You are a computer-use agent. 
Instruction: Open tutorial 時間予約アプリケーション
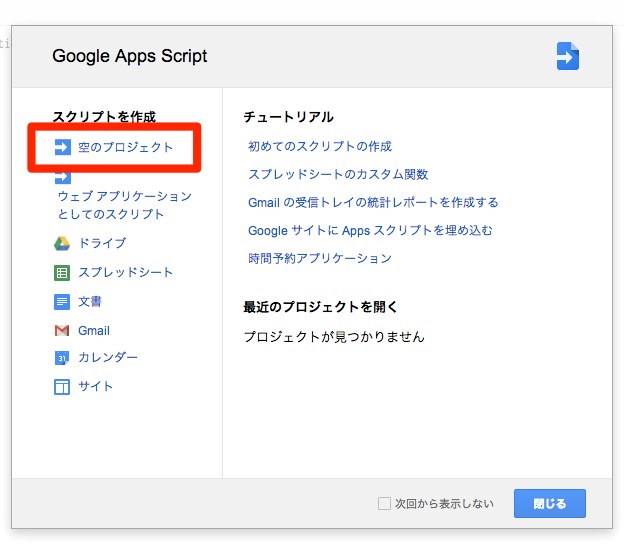tap(320, 258)
